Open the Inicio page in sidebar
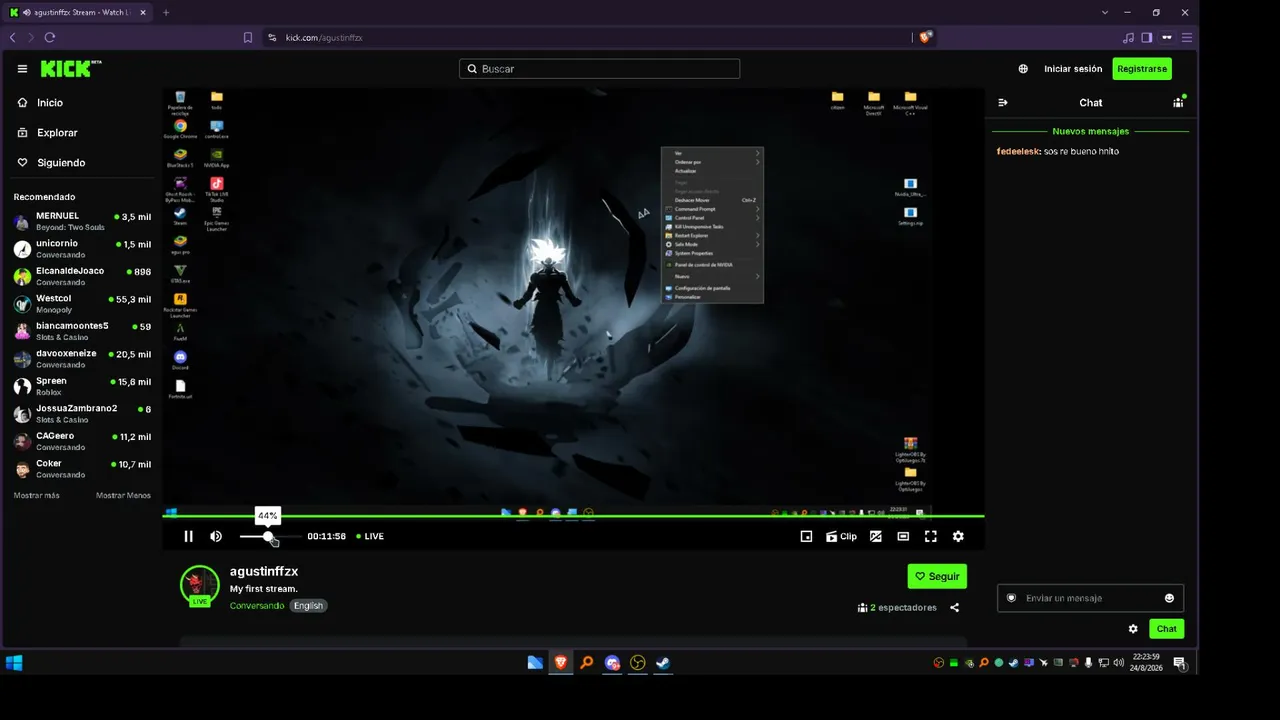Screen dimensions: 1280x720 (x=40, y=102)
